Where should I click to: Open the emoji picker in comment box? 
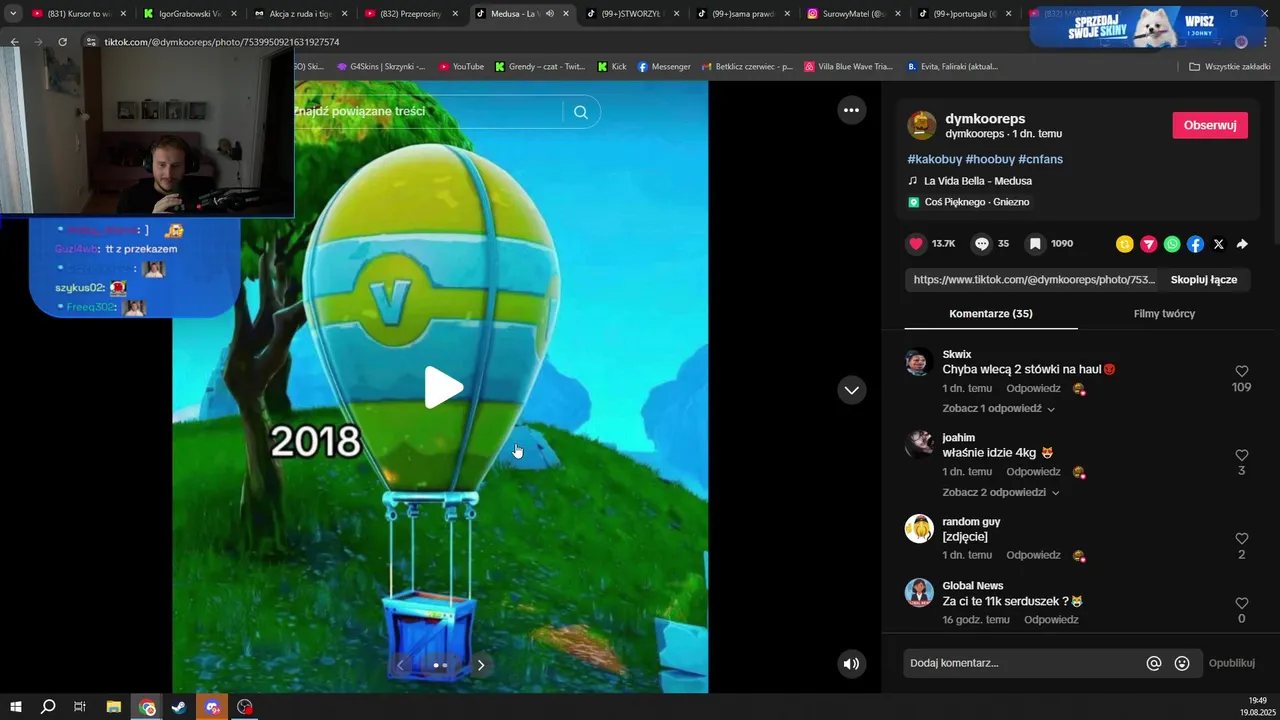[1182, 663]
